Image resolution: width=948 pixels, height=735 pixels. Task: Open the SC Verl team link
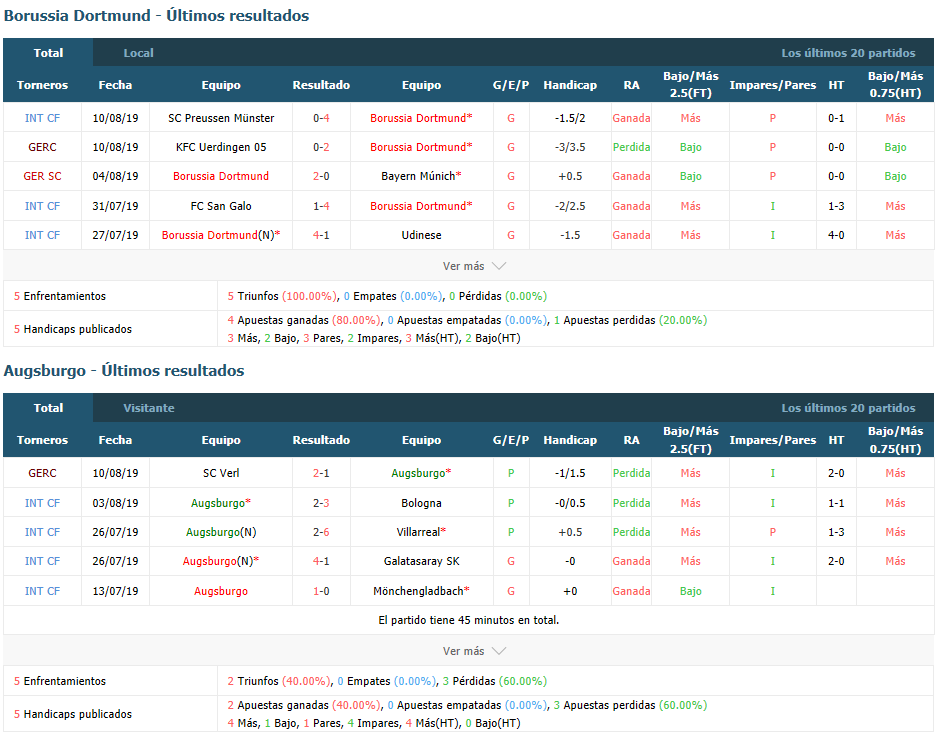[x=221, y=473]
